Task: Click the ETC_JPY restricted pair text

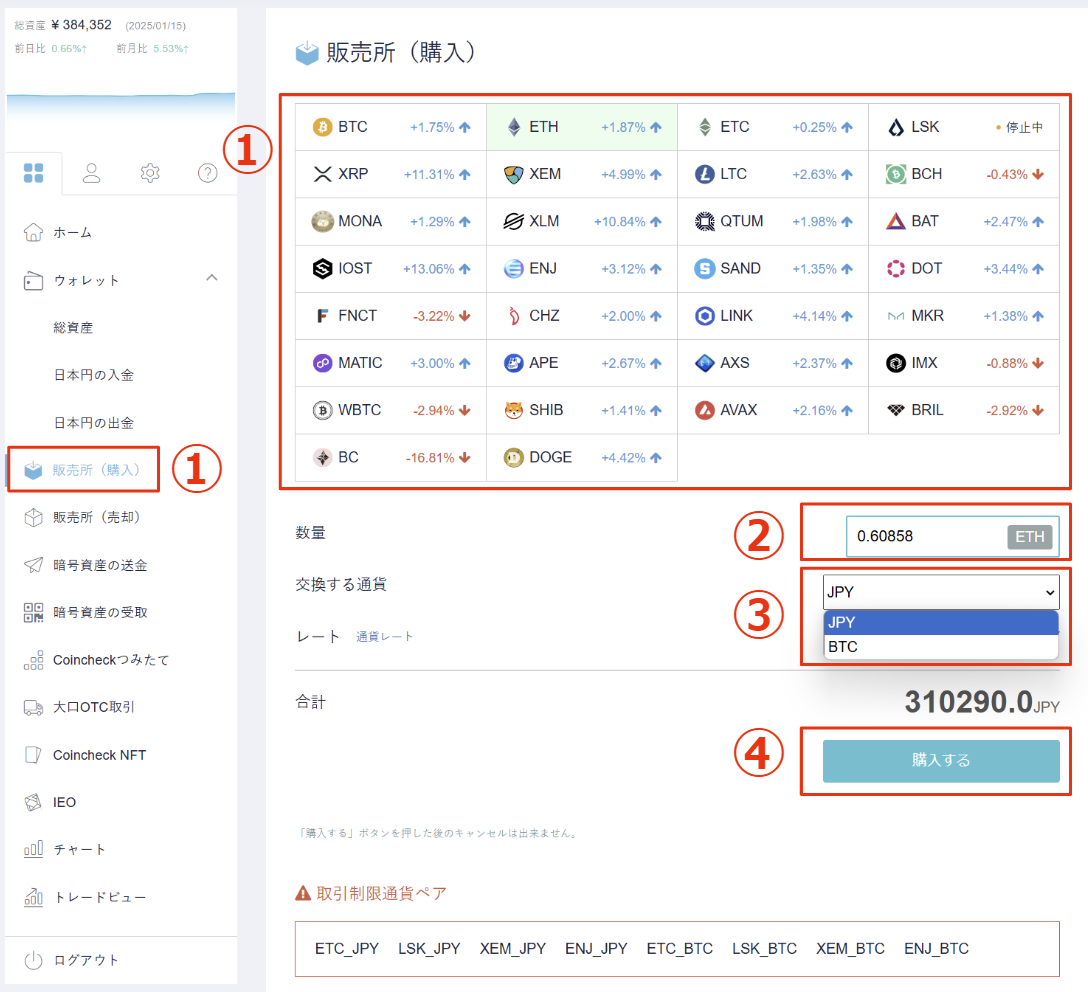Action: coord(347,949)
